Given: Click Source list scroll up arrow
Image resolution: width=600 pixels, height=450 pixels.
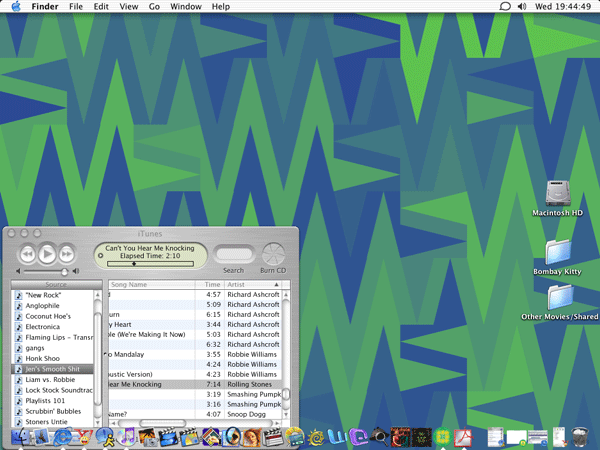Looking at the screenshot, I should point(98,295).
